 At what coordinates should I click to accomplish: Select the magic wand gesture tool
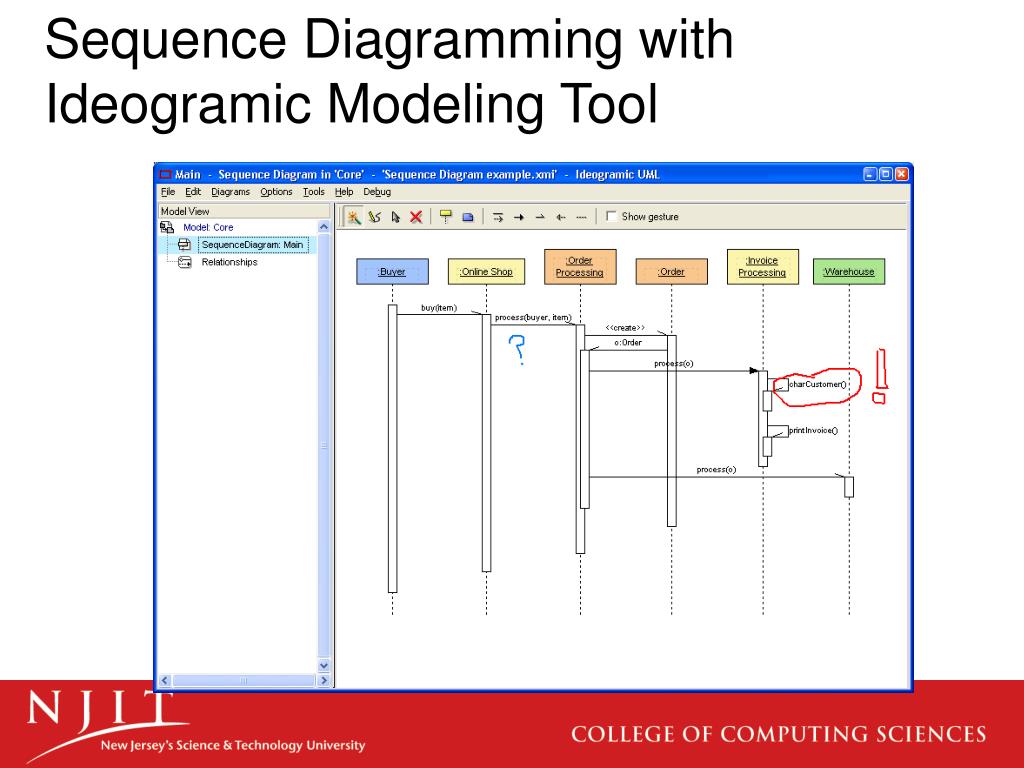point(353,217)
